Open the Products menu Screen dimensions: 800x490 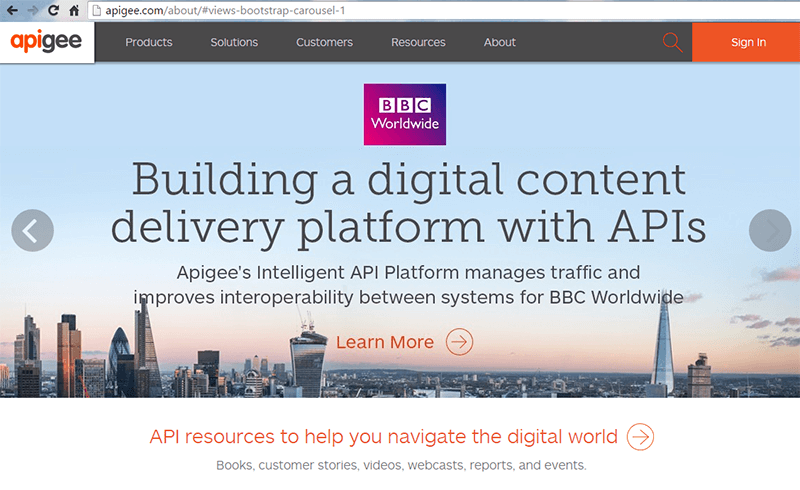click(148, 42)
